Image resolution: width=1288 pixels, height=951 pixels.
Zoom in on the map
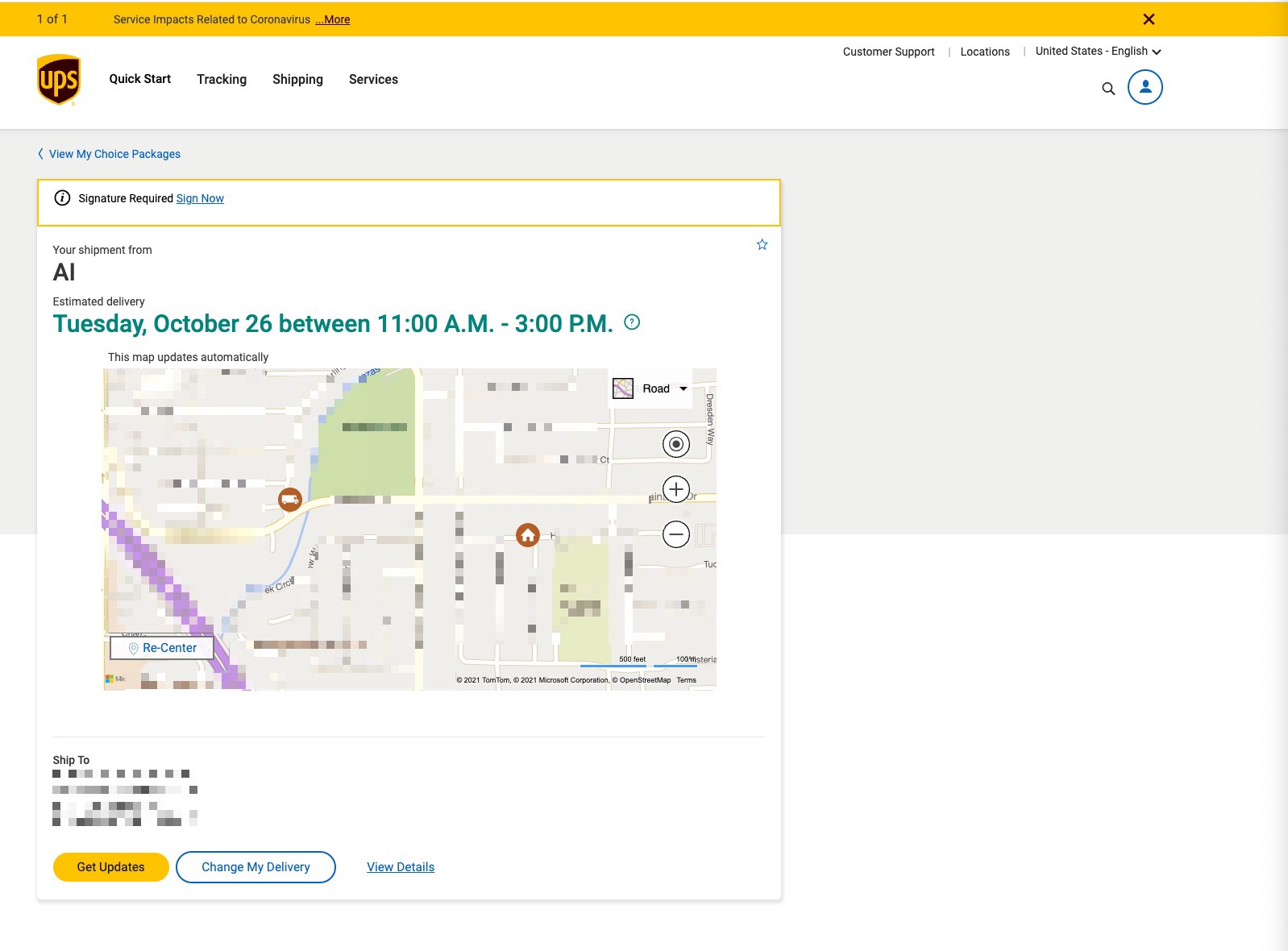point(676,489)
